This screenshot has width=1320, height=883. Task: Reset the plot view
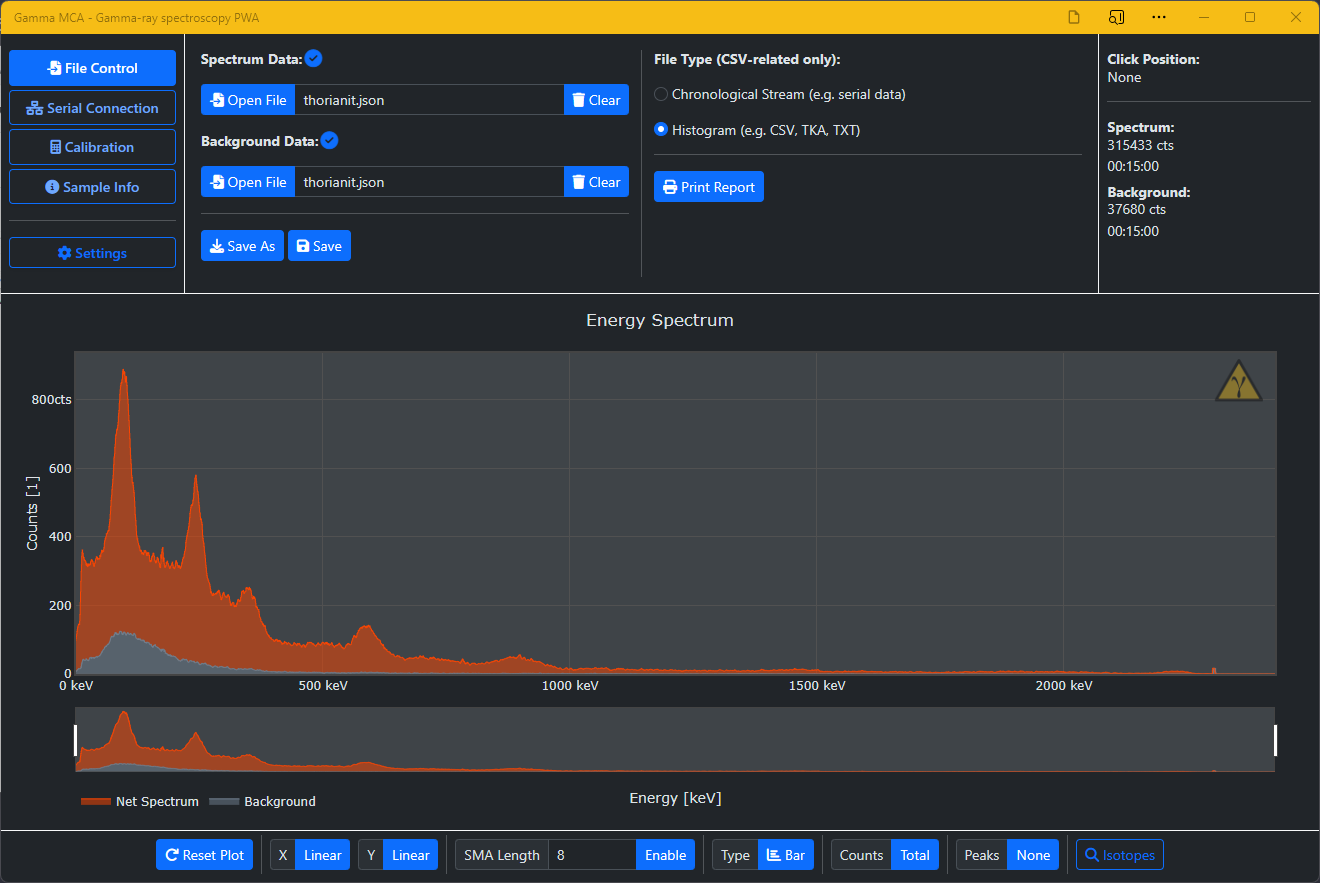click(x=205, y=855)
